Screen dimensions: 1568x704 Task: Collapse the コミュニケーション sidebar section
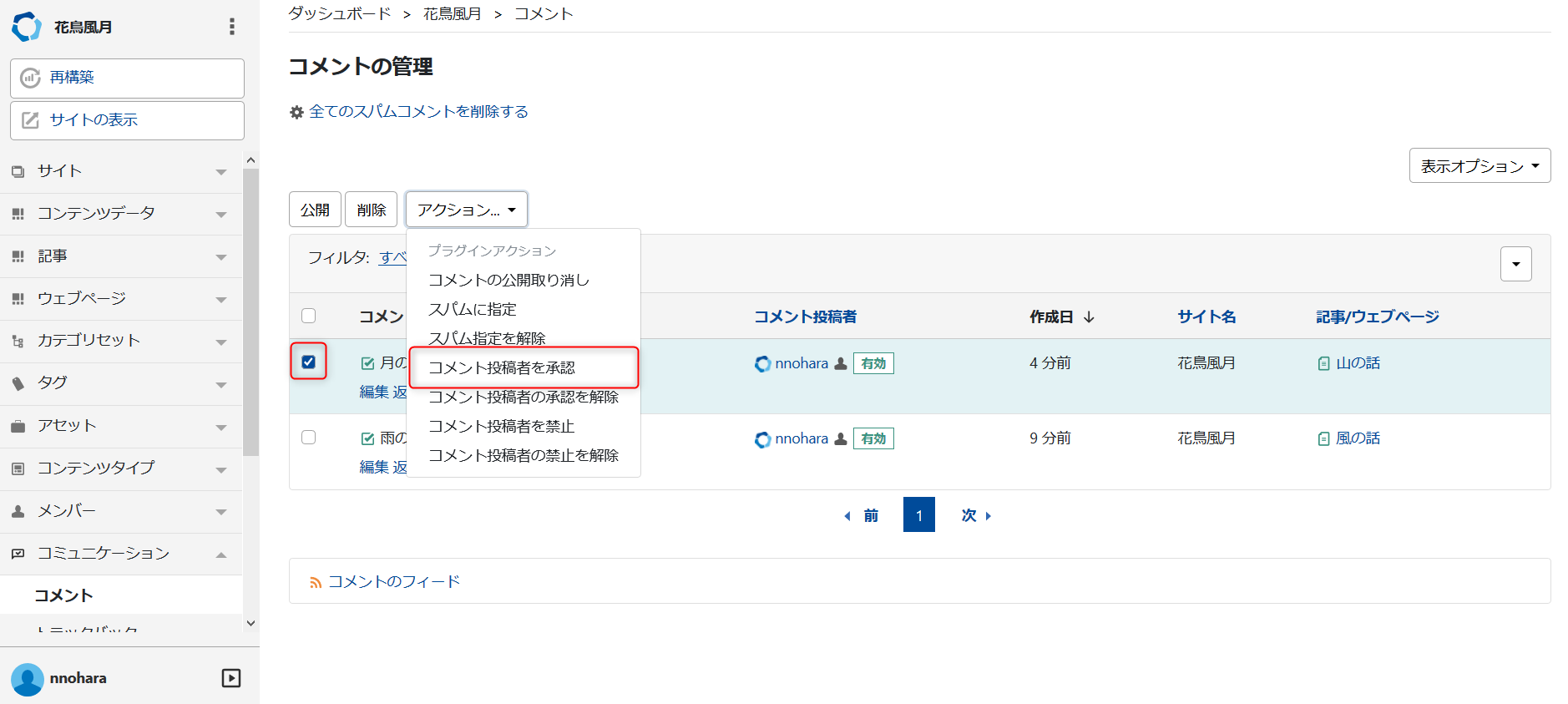click(221, 555)
